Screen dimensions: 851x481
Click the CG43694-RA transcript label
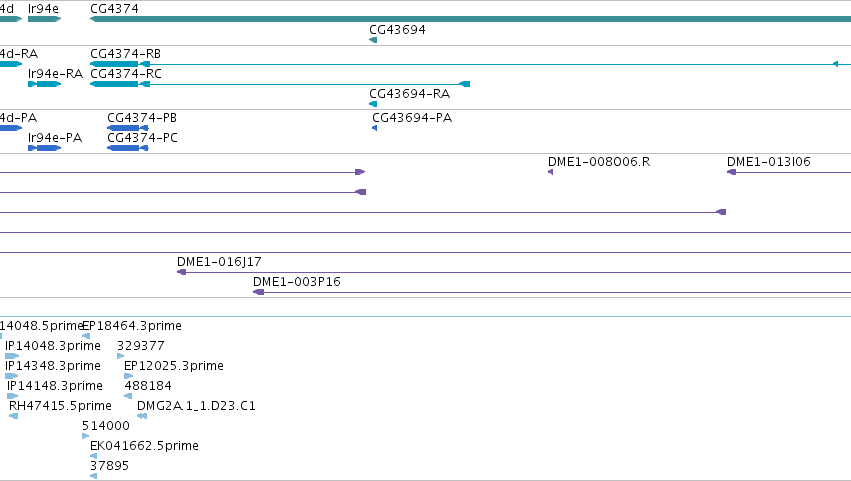coord(410,94)
